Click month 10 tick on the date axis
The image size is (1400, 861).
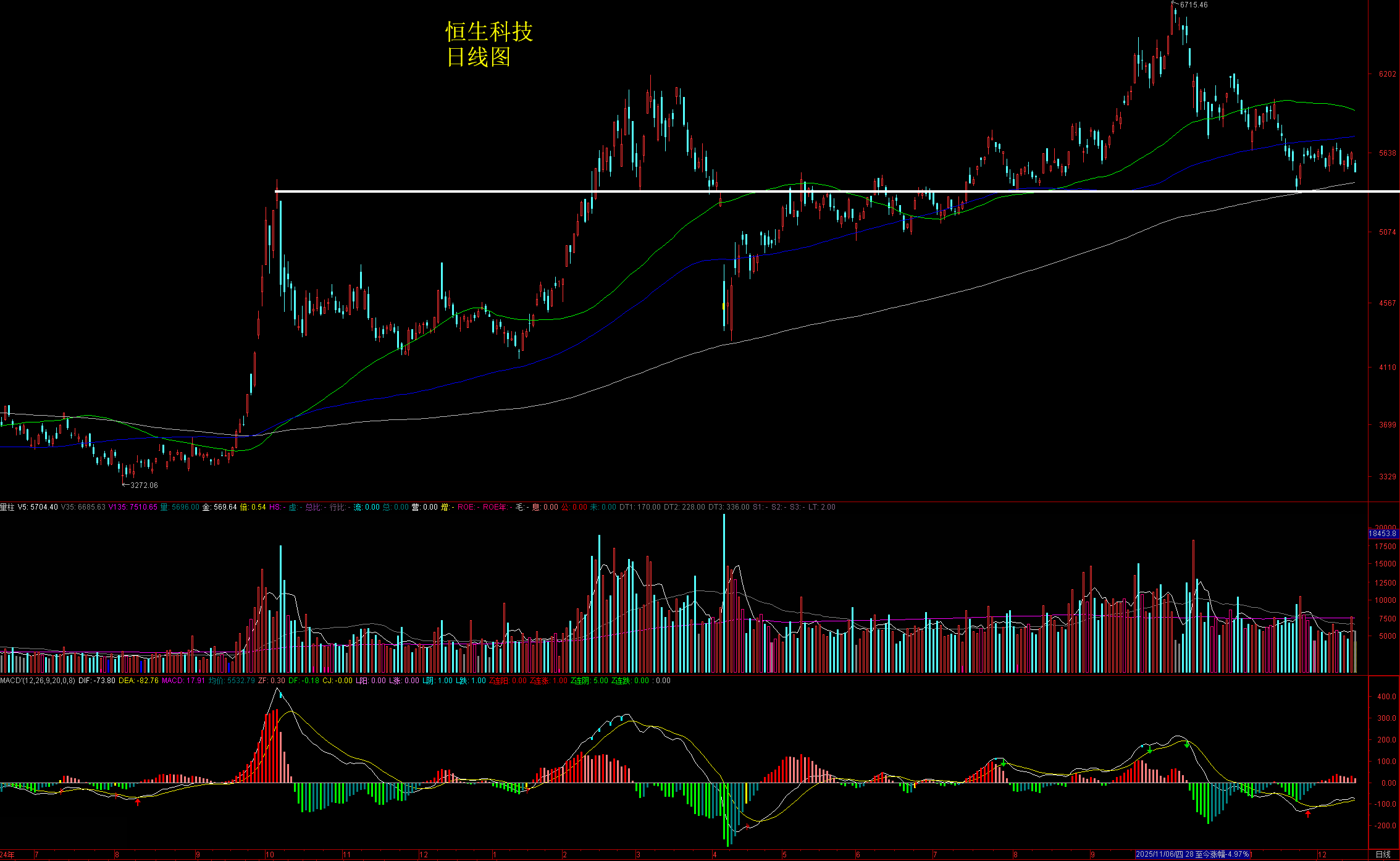click(x=270, y=855)
